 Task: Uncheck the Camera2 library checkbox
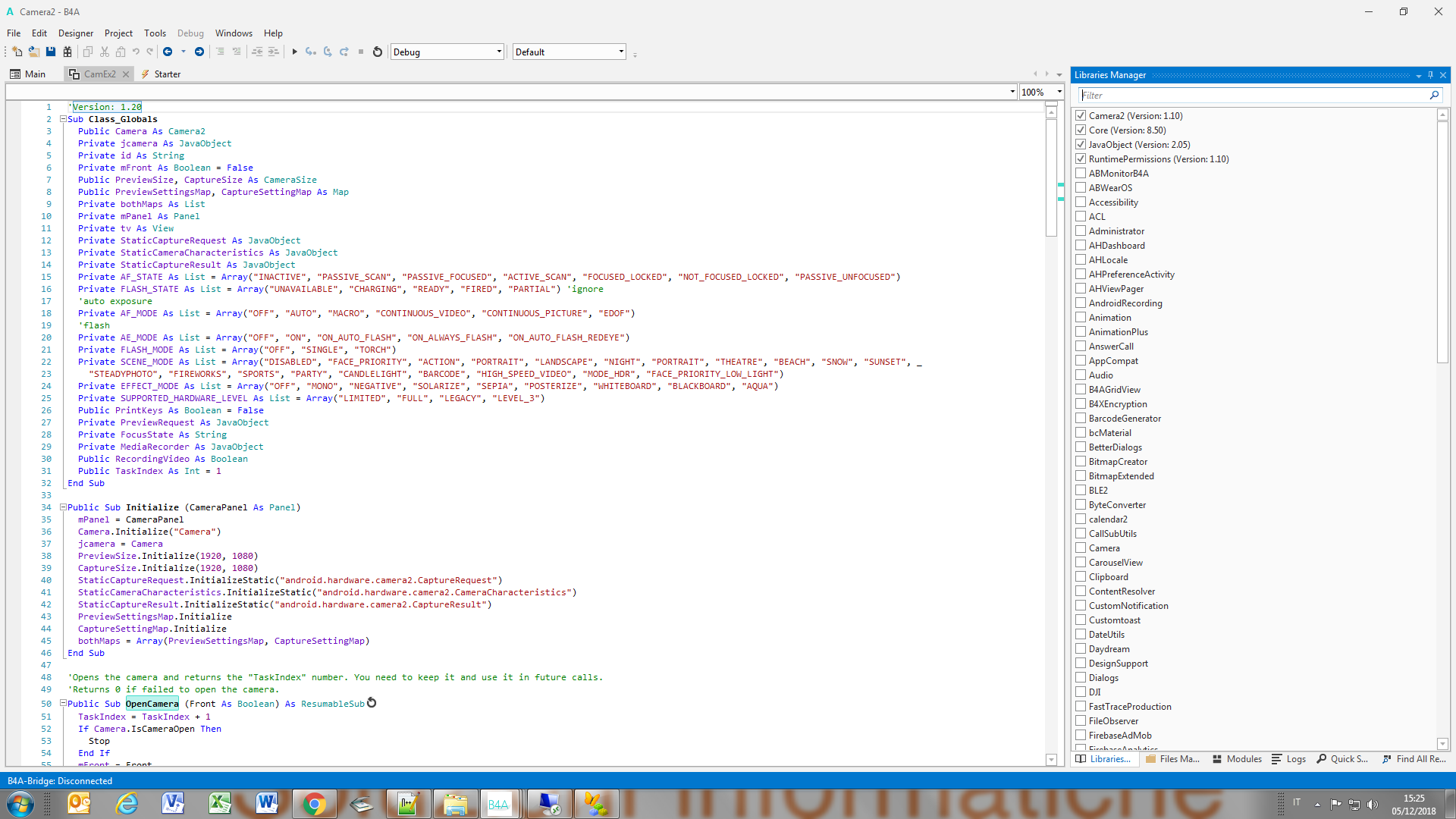[1081, 116]
